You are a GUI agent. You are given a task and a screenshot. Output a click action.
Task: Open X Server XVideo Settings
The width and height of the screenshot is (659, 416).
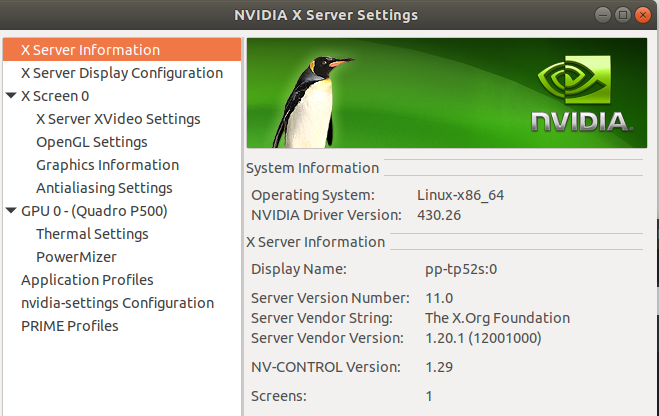118,119
